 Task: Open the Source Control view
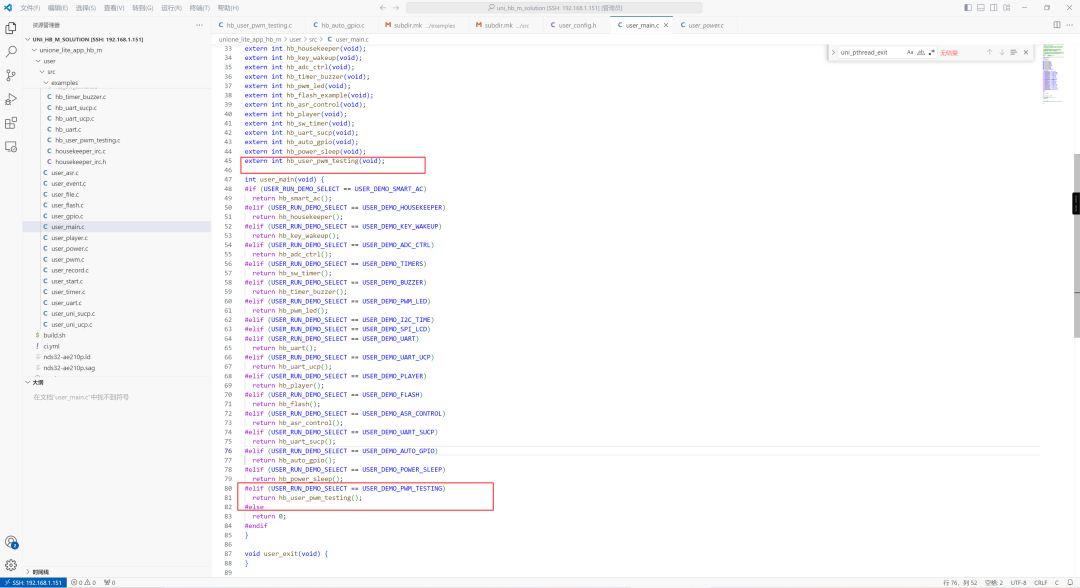pos(11,76)
